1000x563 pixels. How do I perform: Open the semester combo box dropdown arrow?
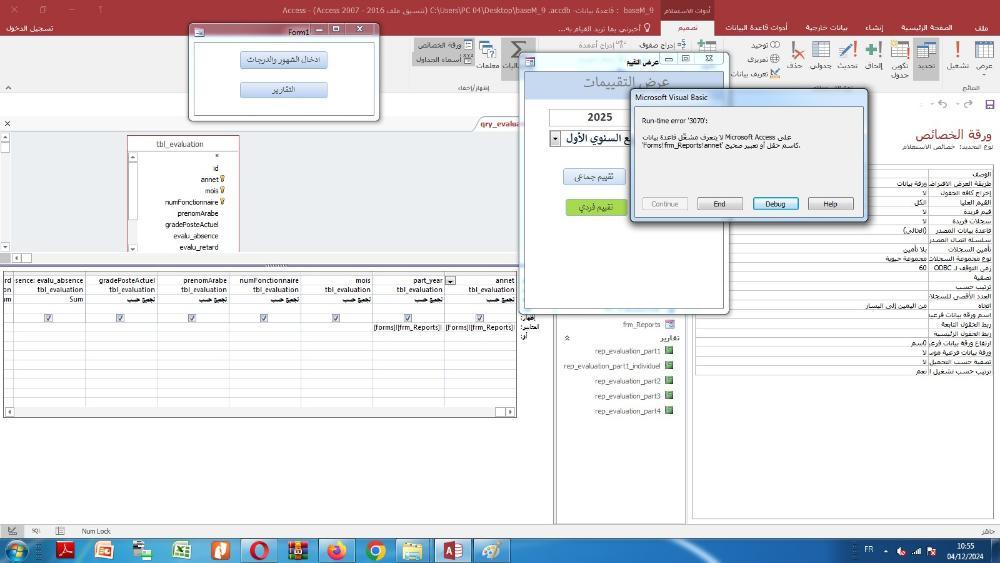pos(555,138)
